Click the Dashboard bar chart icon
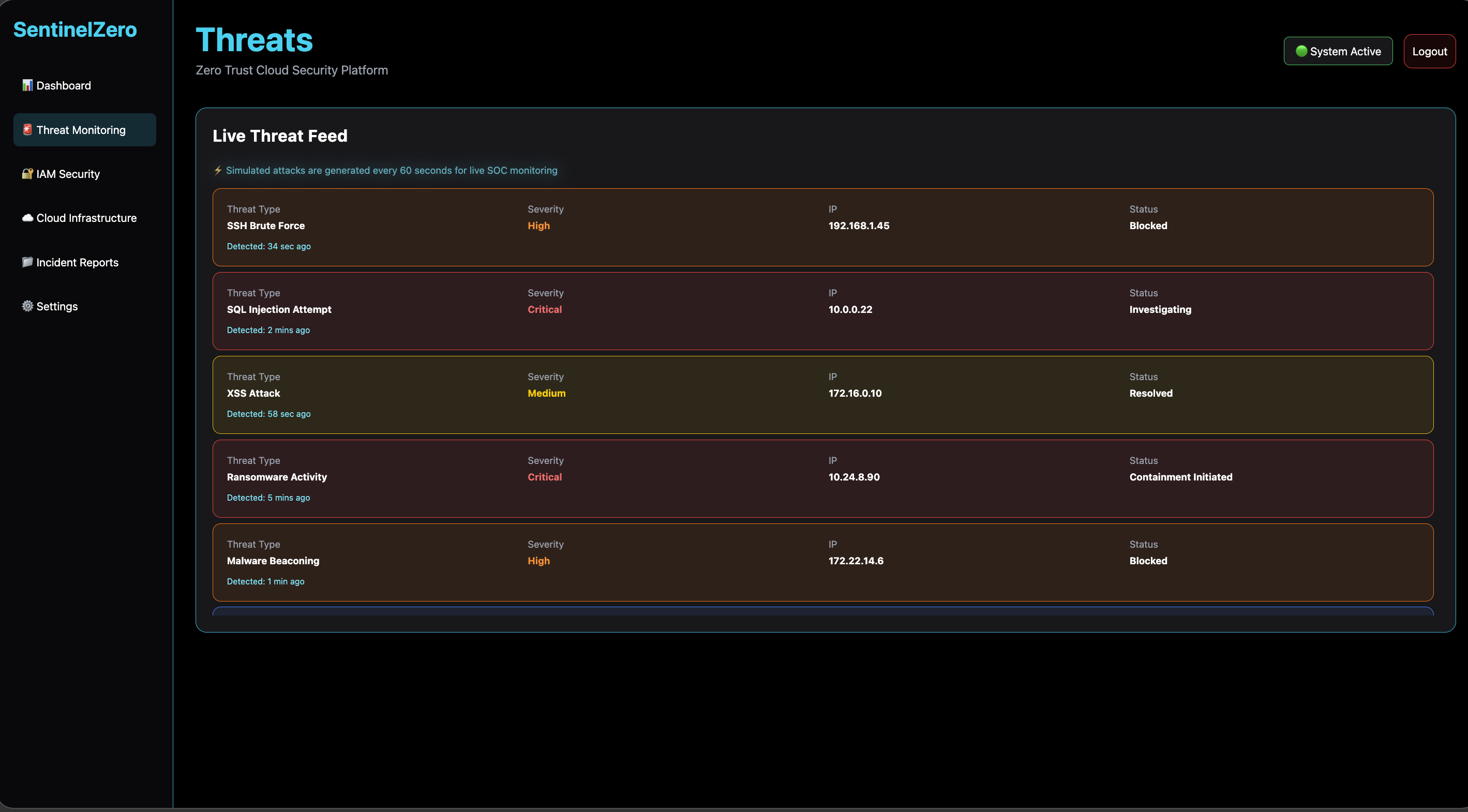The image size is (1468, 812). (x=27, y=85)
